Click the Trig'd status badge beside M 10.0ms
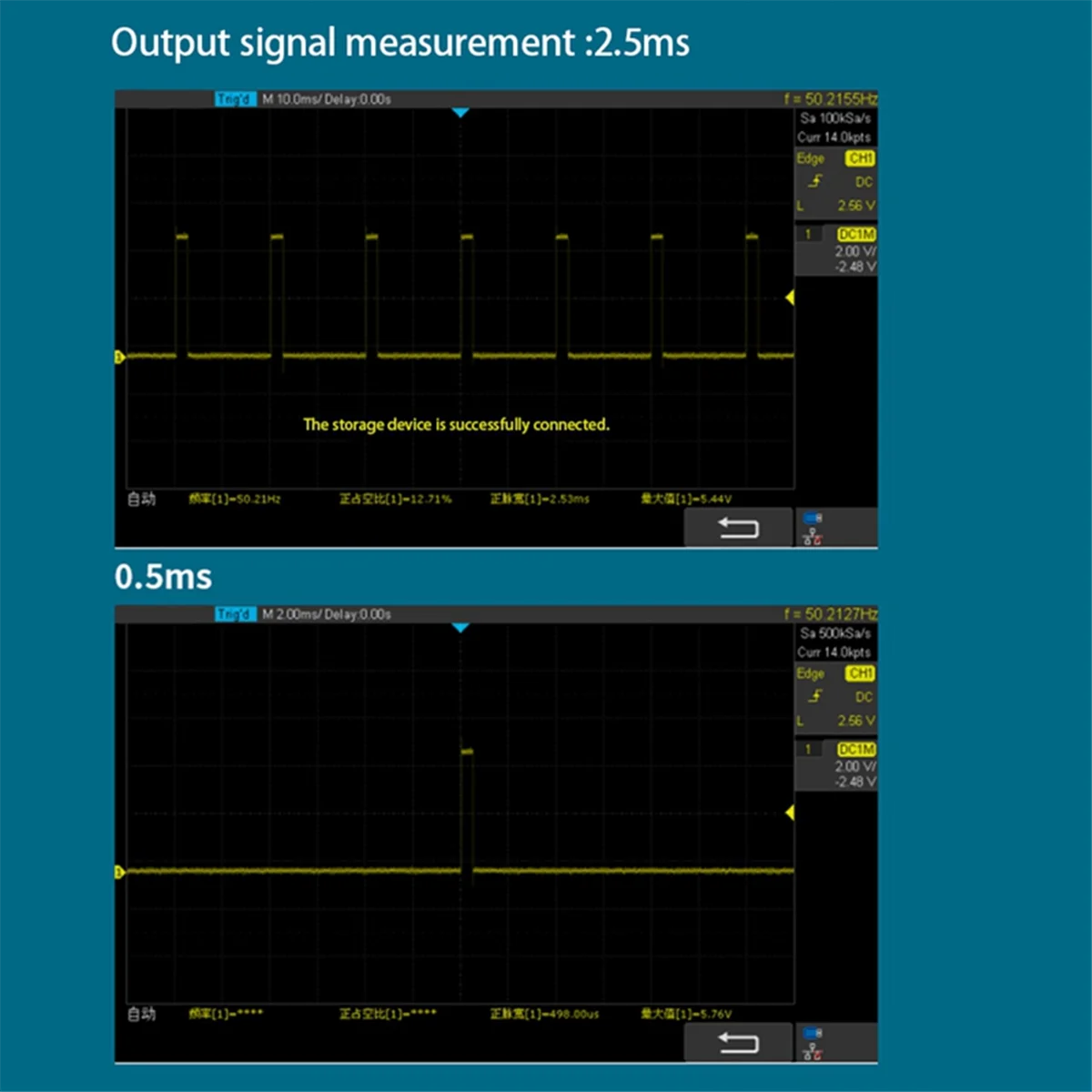Screen dimensions: 1092x1092 point(236,99)
